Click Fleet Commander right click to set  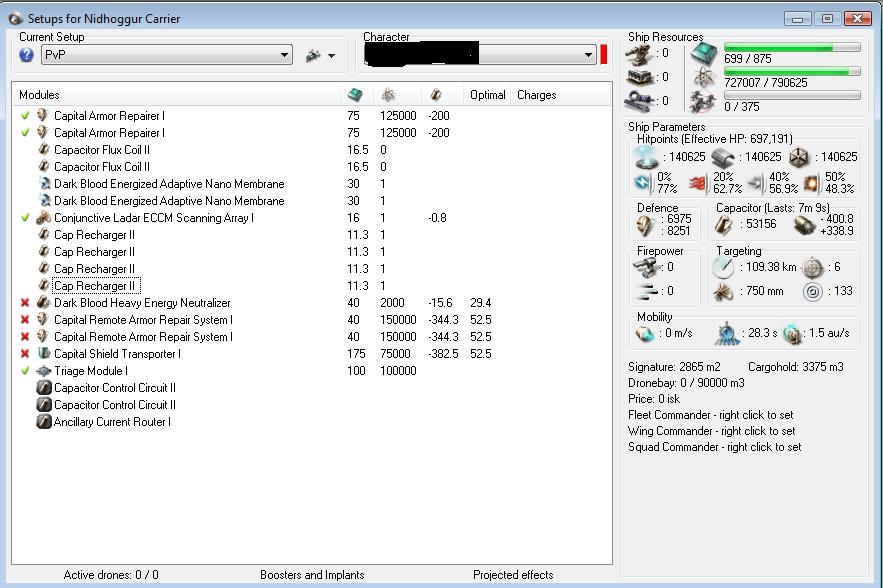point(711,415)
